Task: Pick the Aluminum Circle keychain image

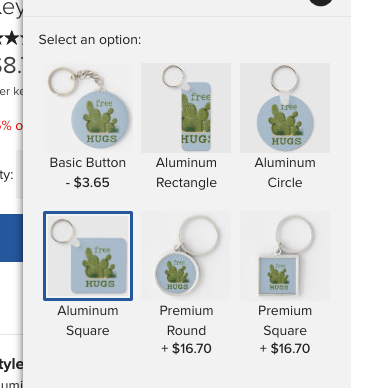Action: [285, 108]
